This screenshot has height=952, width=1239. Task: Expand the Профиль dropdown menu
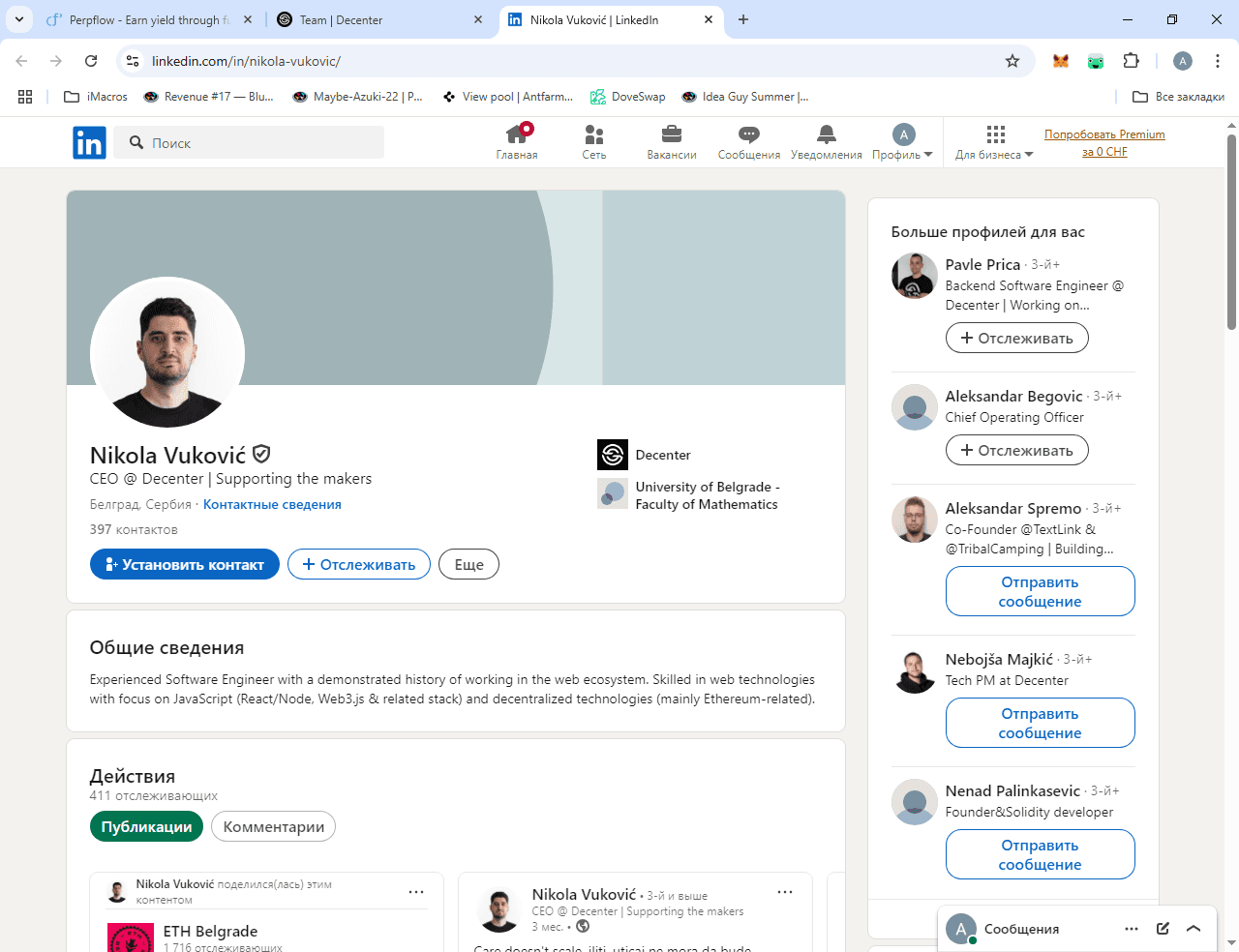click(902, 142)
